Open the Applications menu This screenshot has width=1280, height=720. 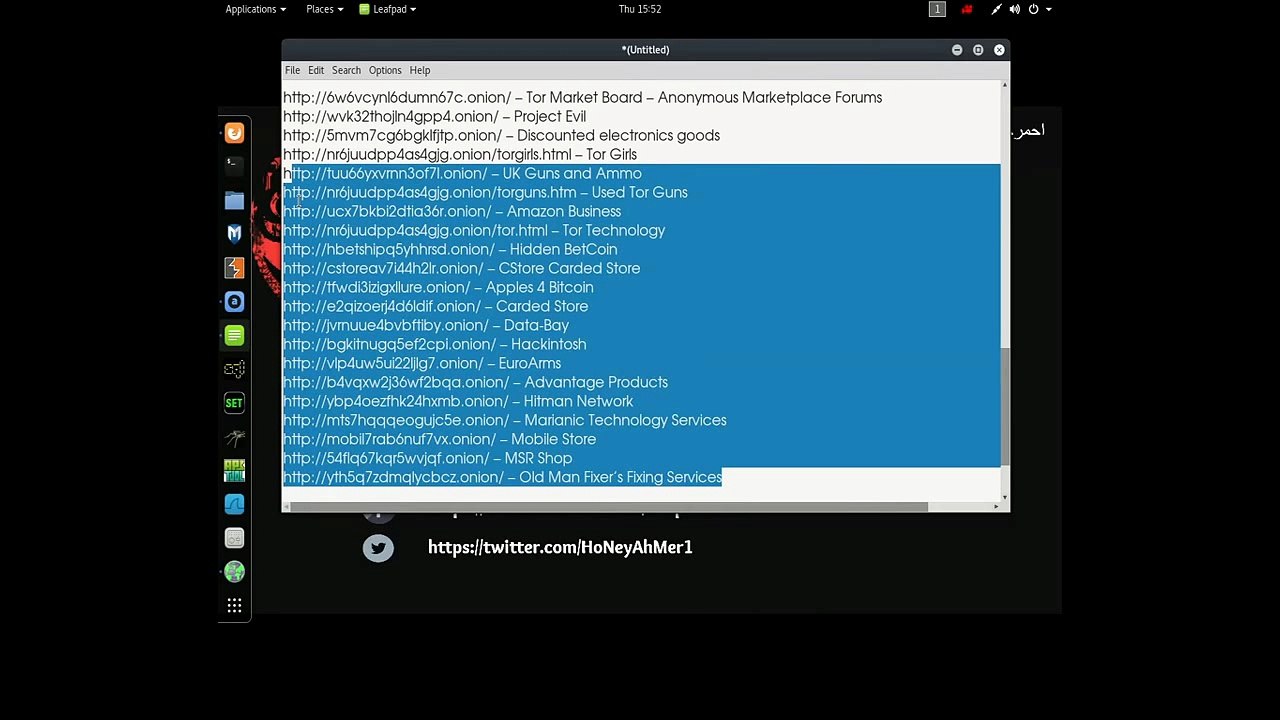(256, 9)
